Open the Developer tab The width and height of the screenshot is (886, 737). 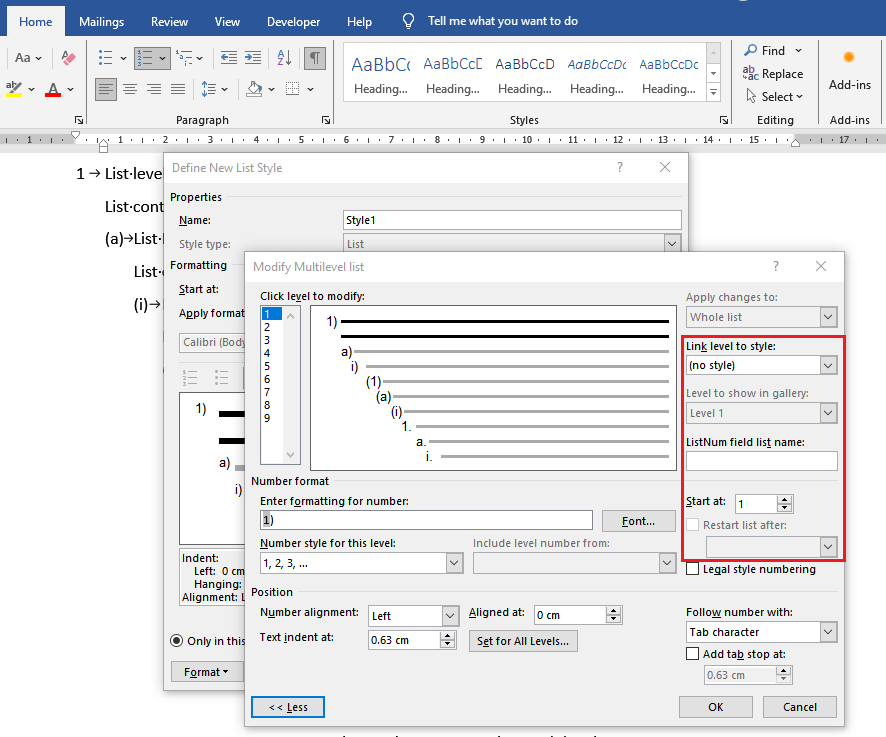tap(293, 21)
